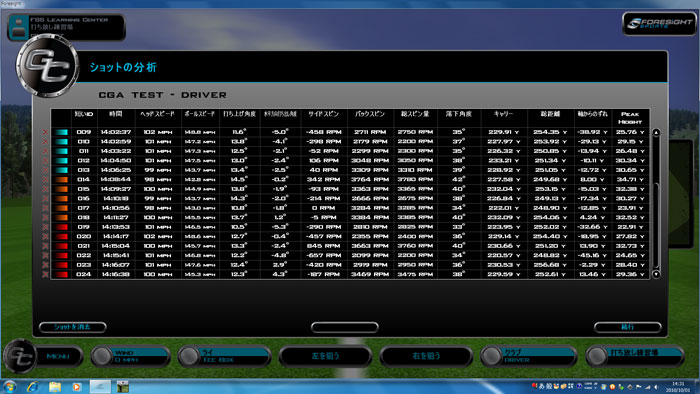Click the GC logo MENU button
Viewport: 700px width, 394px height.
[x=43, y=356]
